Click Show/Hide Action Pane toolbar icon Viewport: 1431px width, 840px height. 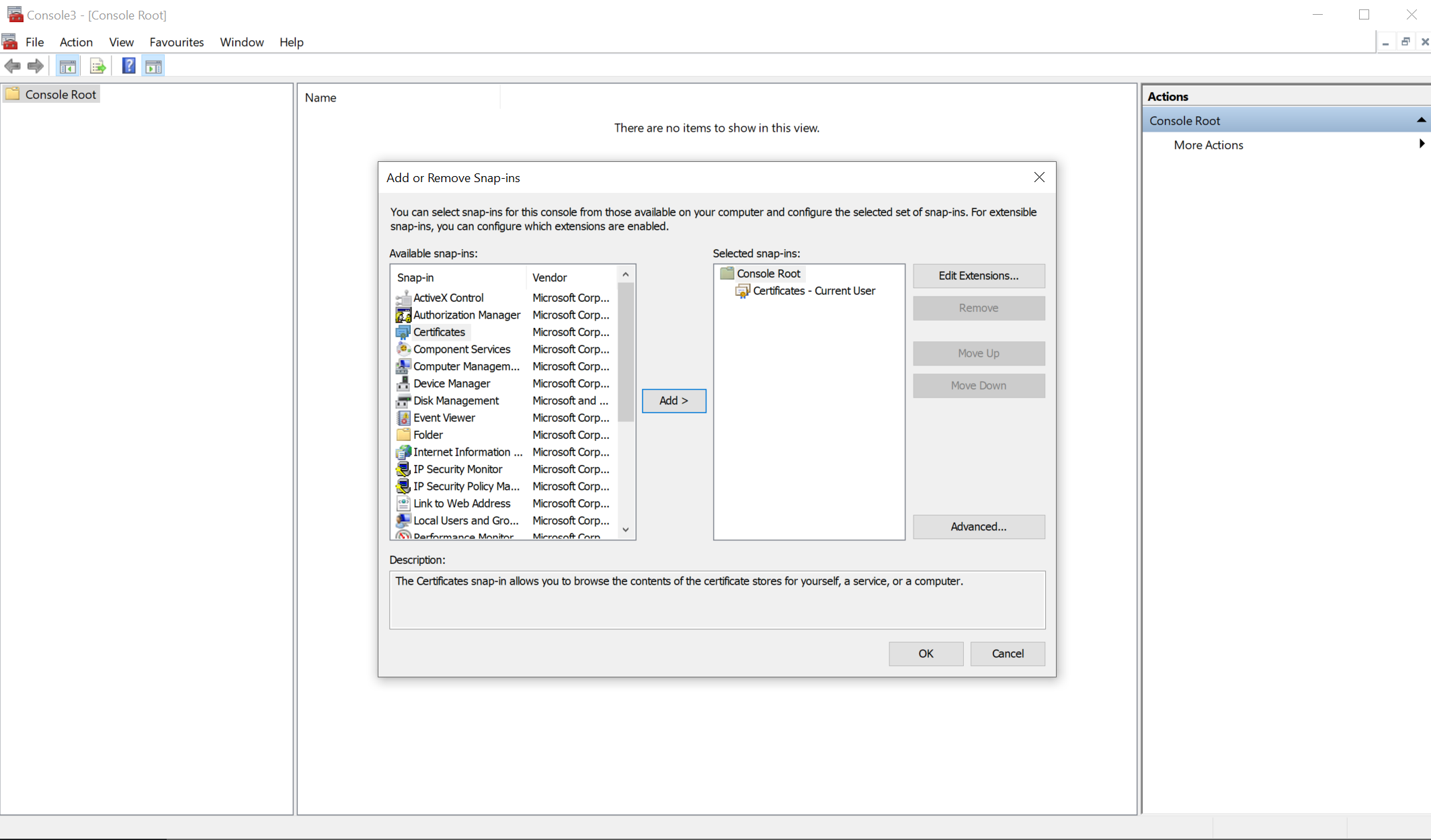153,66
